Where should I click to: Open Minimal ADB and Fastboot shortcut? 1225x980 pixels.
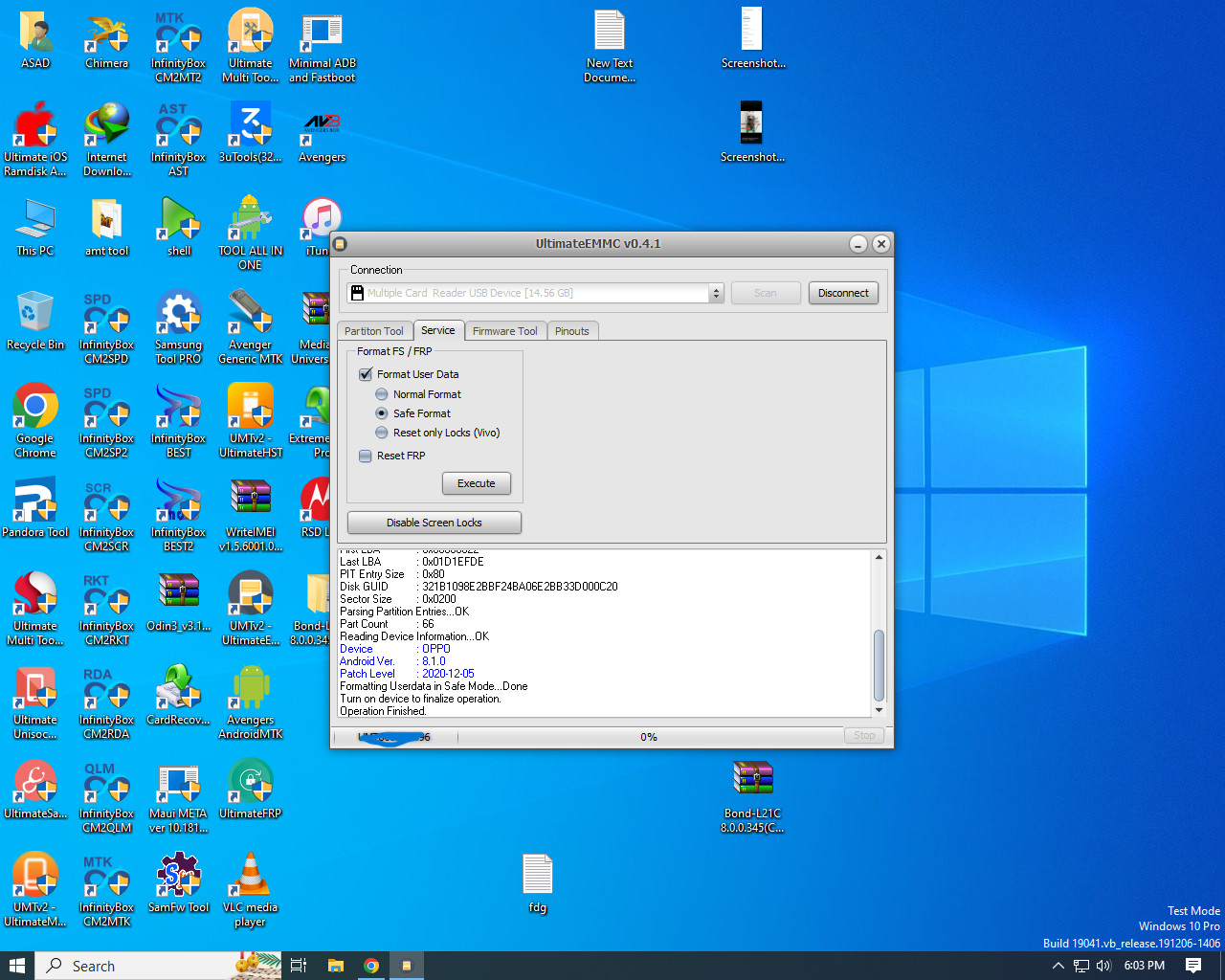[x=323, y=38]
